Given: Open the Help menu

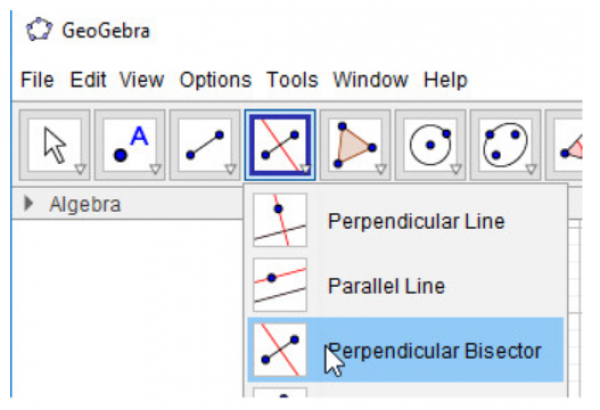Looking at the screenshot, I should [445, 80].
